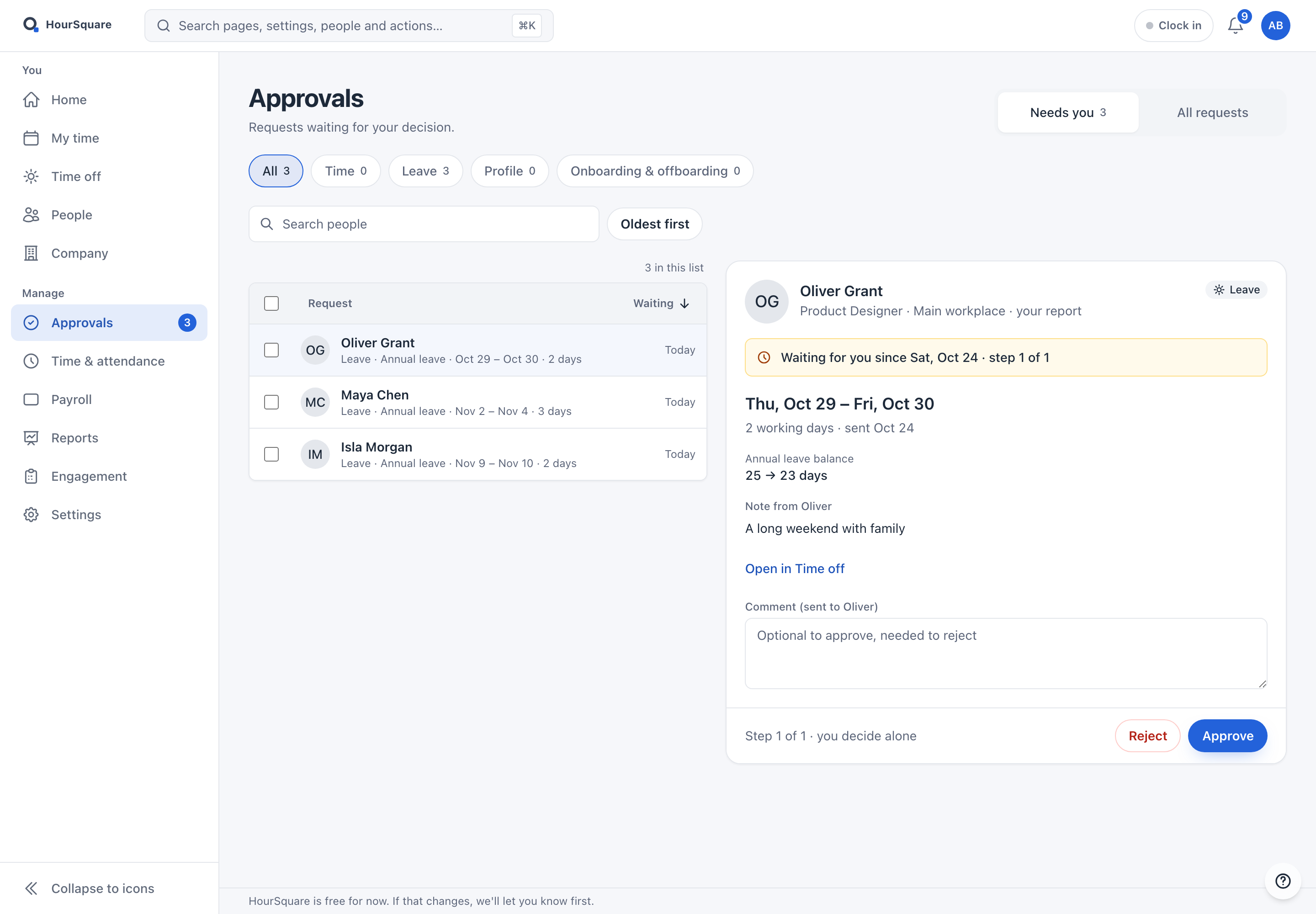Select the All filter chip
1316x914 pixels.
click(x=276, y=170)
